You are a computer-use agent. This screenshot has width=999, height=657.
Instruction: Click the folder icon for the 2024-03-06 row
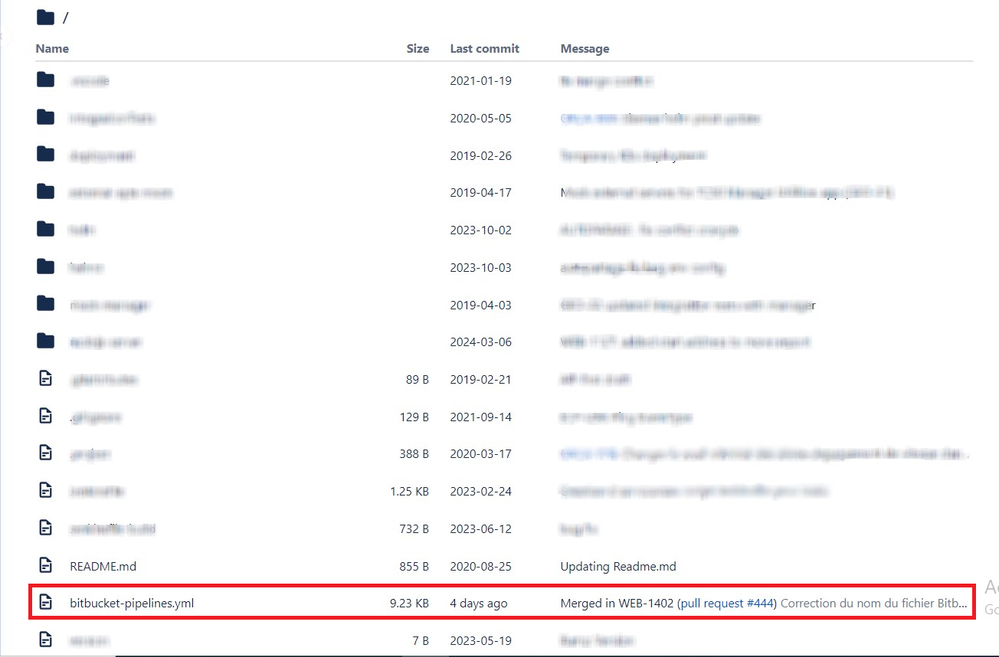pos(46,341)
